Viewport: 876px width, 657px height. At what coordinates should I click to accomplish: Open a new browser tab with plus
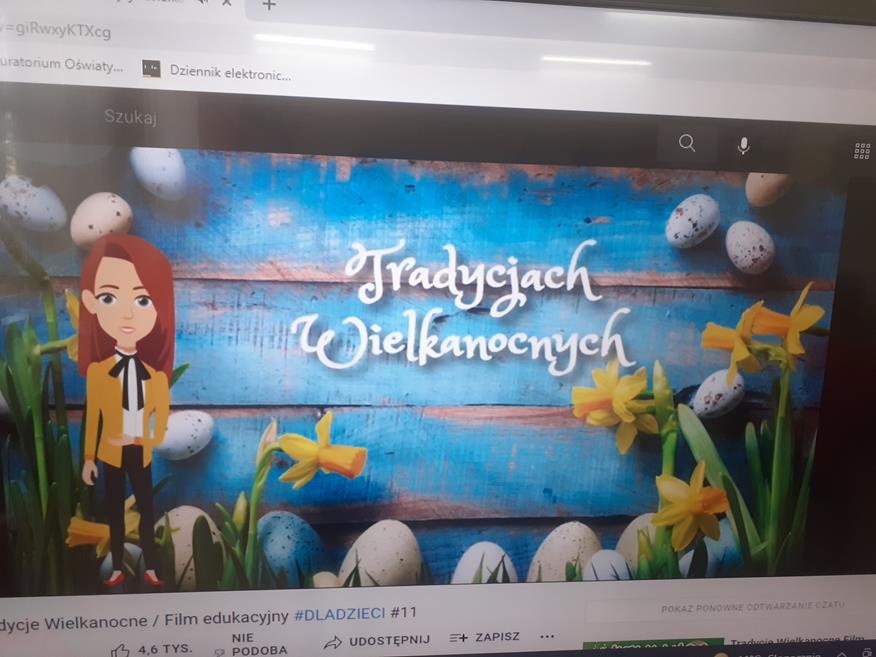click(268, 5)
